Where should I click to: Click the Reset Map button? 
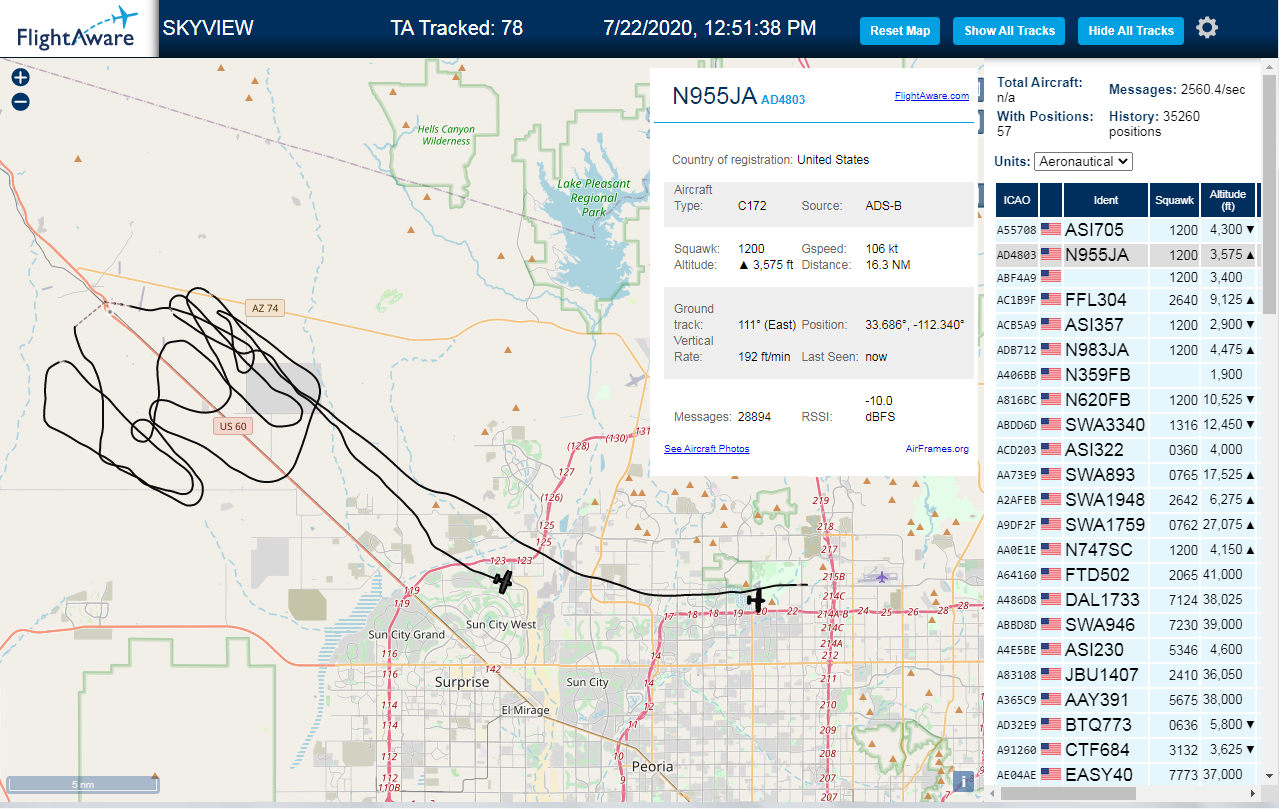[x=900, y=31]
